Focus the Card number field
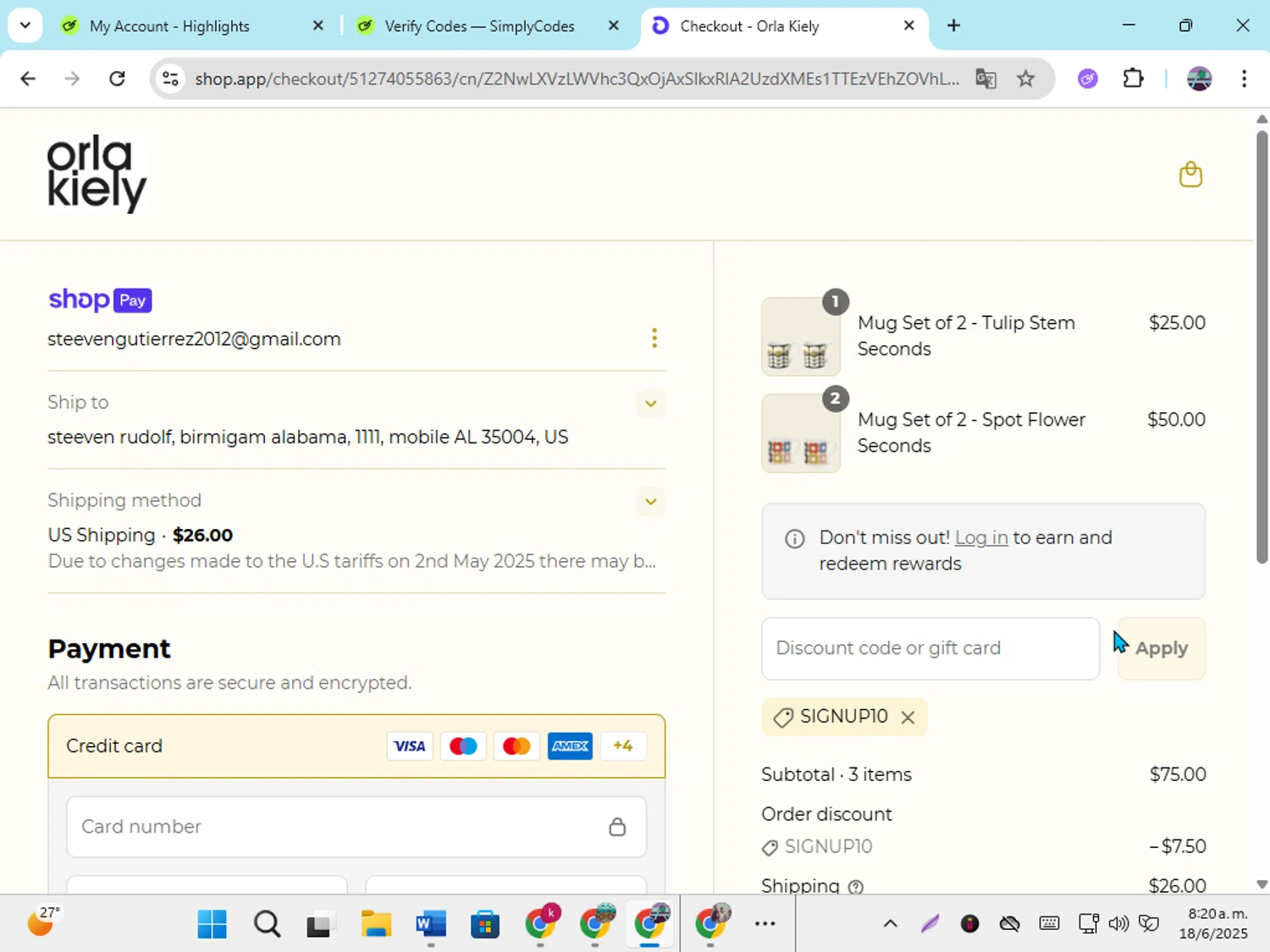Viewport: 1270px width, 952px height. click(356, 826)
